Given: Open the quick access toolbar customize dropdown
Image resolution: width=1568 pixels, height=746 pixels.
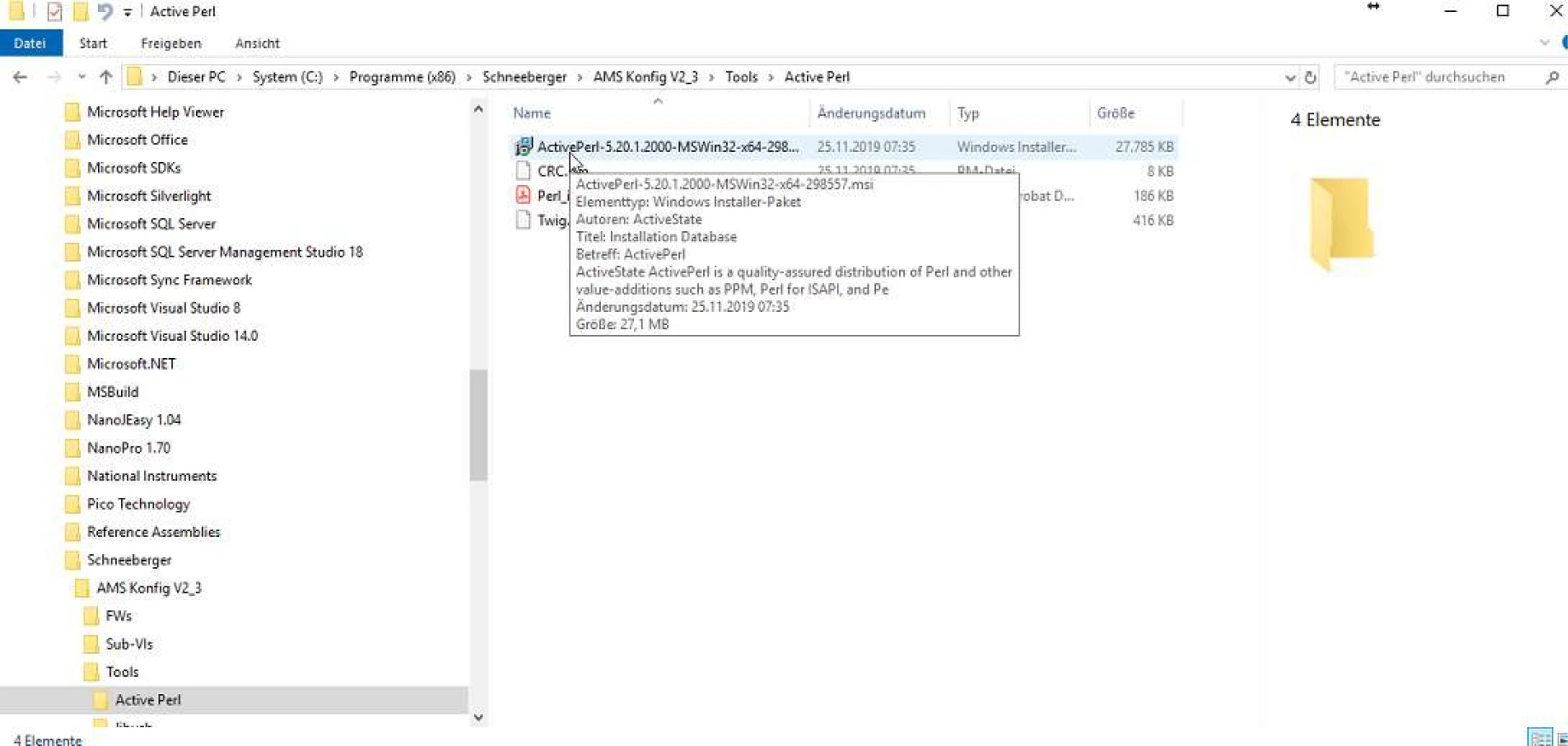Looking at the screenshot, I should 127,12.
